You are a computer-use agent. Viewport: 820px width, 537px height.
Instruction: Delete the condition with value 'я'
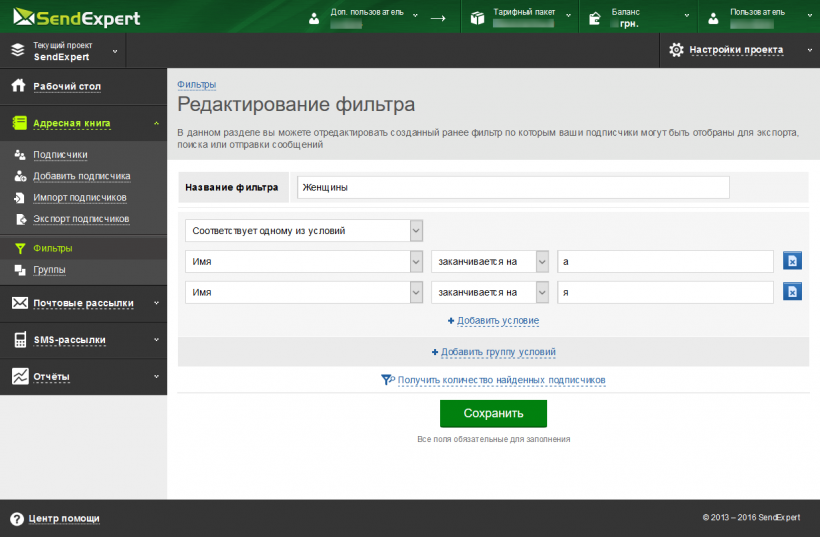click(x=792, y=291)
